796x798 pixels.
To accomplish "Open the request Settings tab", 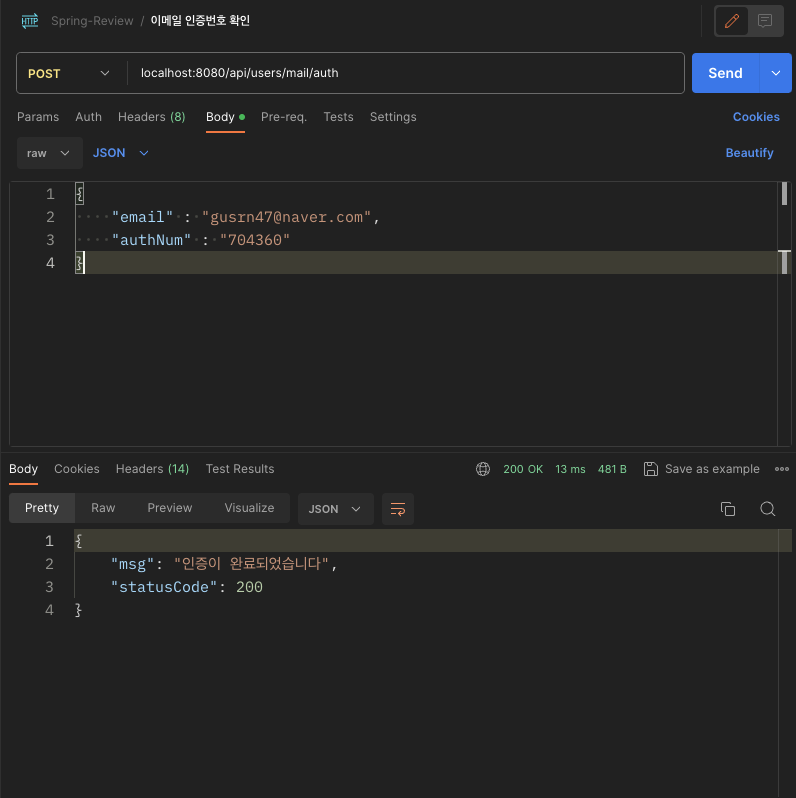I will pos(393,117).
